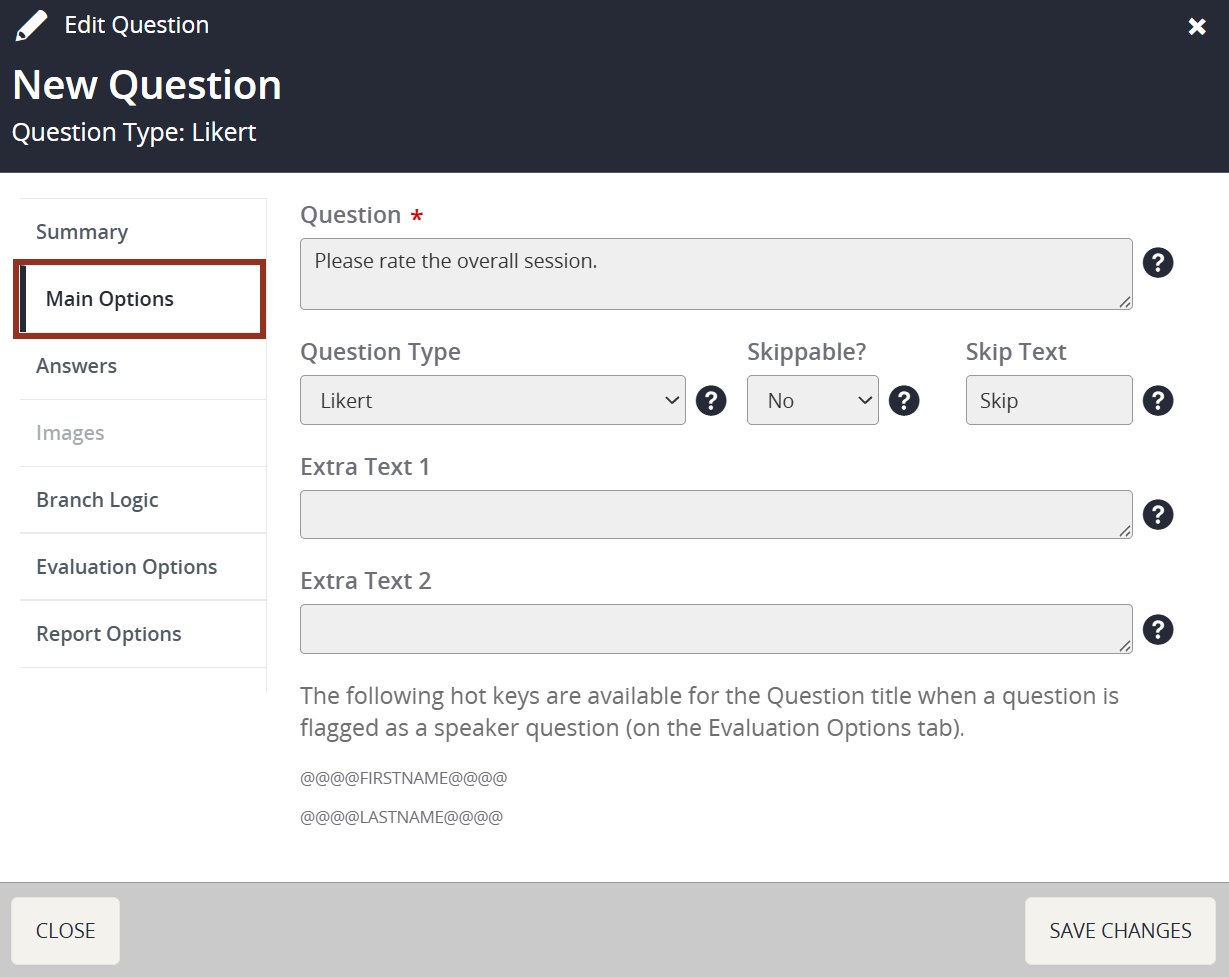Open the Evaluation Options tab
This screenshot has width=1229, height=977.
pos(143,567)
